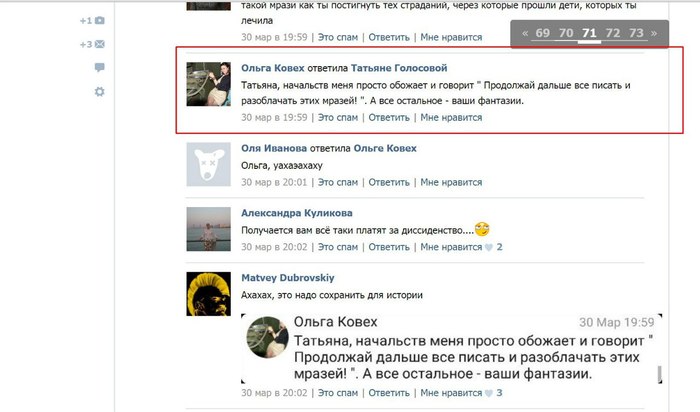Screen dimensions: 700x412
Task: Open Matvey Dubrovskiy's avatar thumbnail
Action: [208, 294]
